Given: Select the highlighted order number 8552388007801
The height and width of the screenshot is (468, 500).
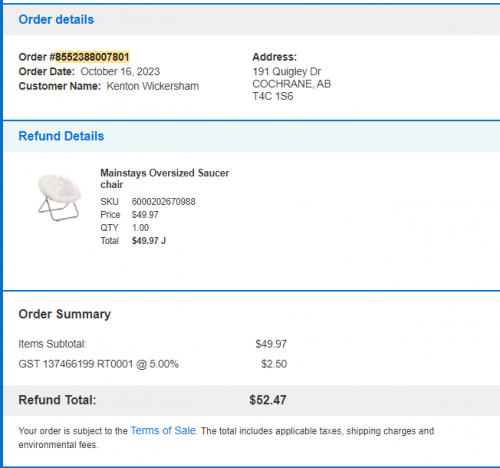Looking at the screenshot, I should pos(92,57).
